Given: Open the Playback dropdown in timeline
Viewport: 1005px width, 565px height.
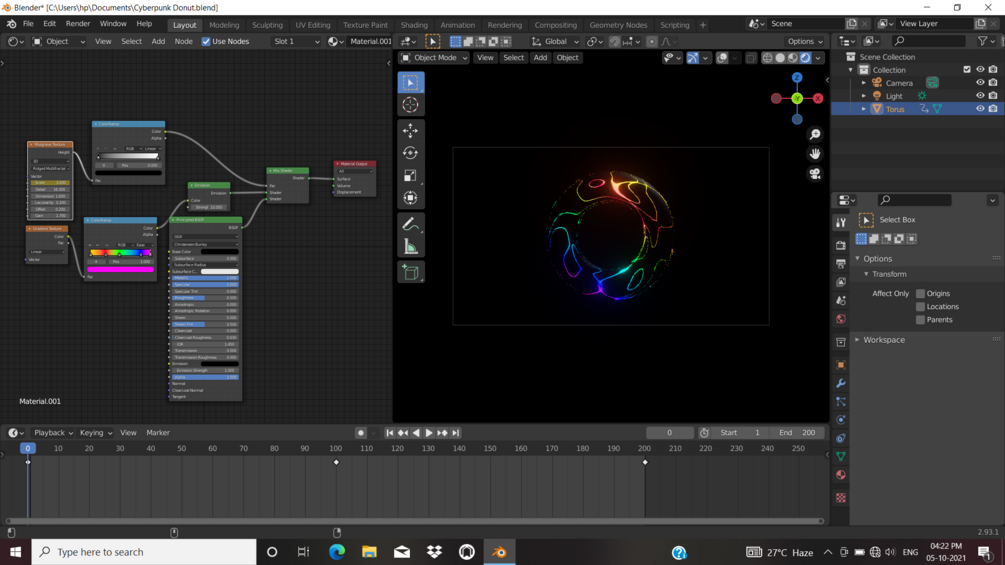Looking at the screenshot, I should pos(53,432).
